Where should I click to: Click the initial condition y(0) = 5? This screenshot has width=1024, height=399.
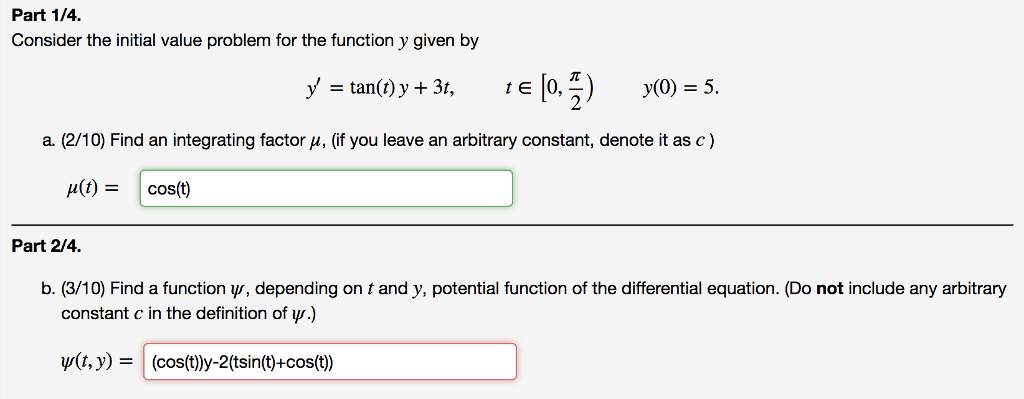(680, 88)
